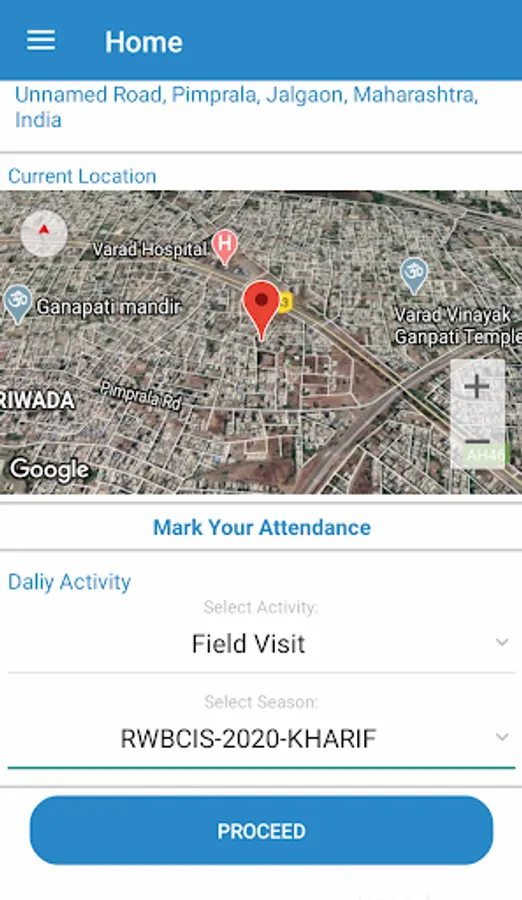Select the Varad Hospital marker
Screen dimensions: 522x900
click(x=225, y=247)
